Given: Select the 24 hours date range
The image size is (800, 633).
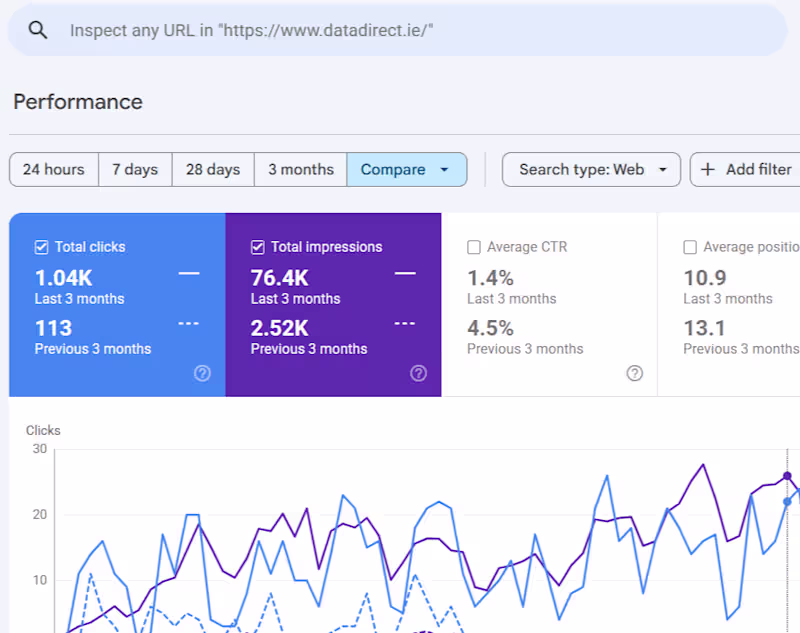Looking at the screenshot, I should tap(54, 169).
